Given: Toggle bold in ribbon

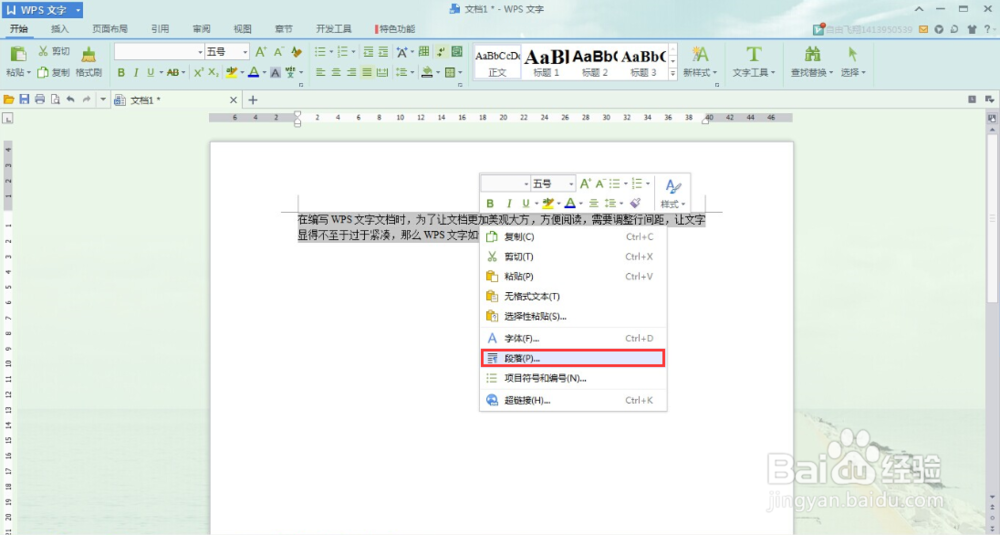Looking at the screenshot, I should [121, 73].
